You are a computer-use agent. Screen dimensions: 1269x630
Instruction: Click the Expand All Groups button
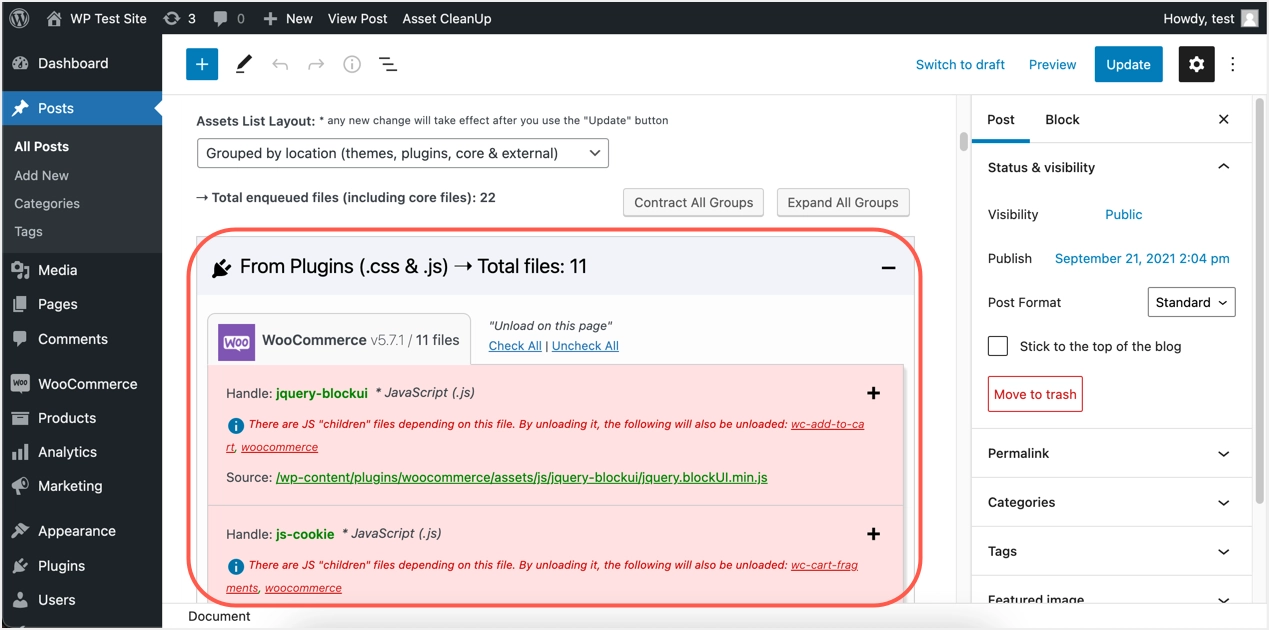(843, 202)
